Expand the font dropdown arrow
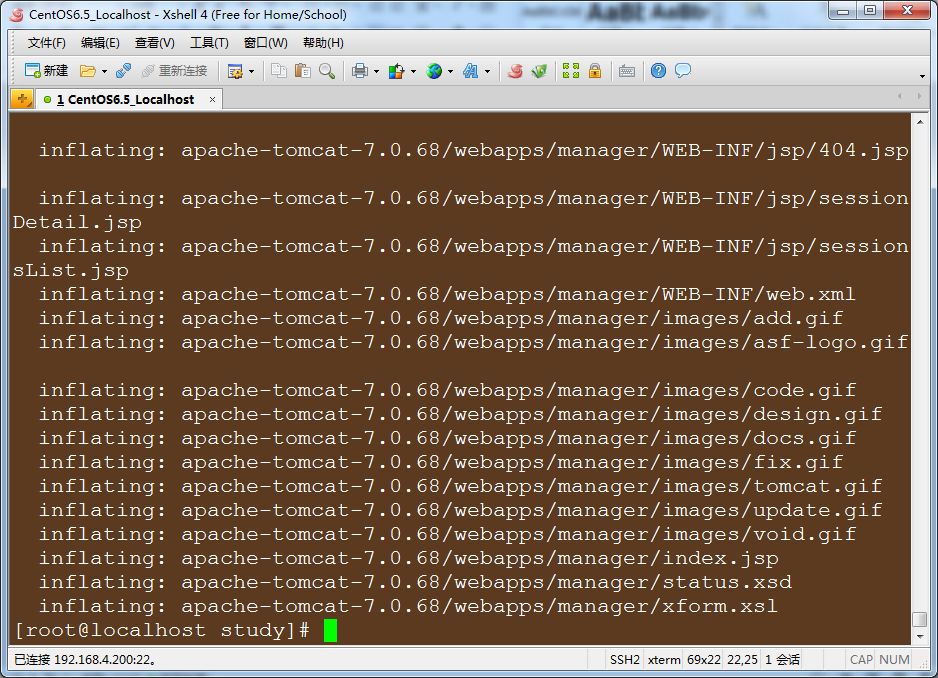938x678 pixels. (488, 72)
